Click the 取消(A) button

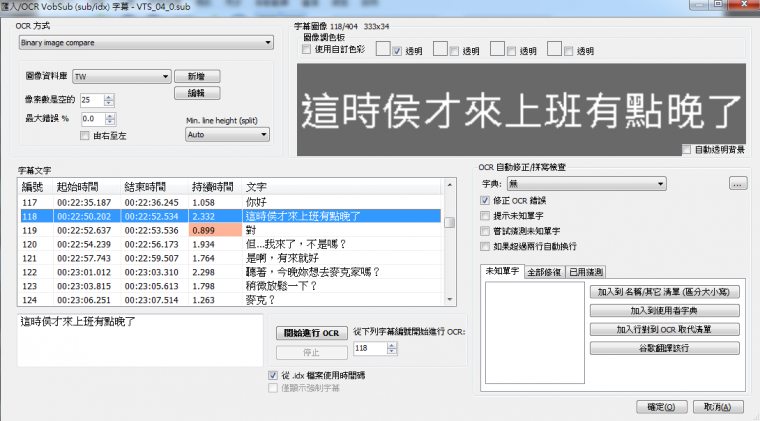718,407
